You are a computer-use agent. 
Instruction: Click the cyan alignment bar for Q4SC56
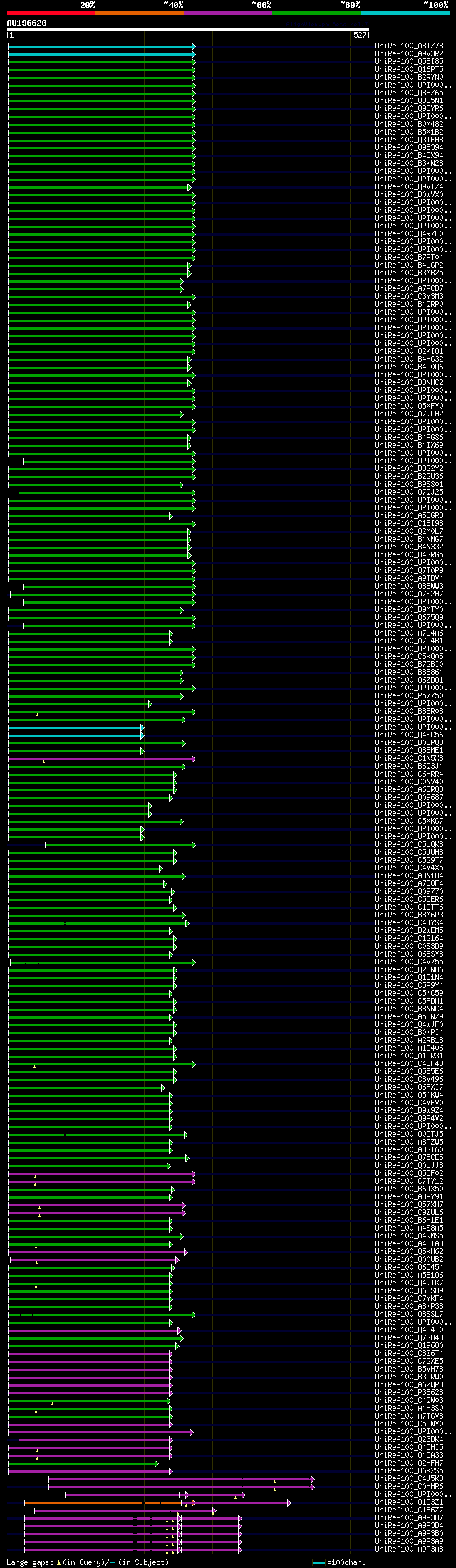pos(76,735)
